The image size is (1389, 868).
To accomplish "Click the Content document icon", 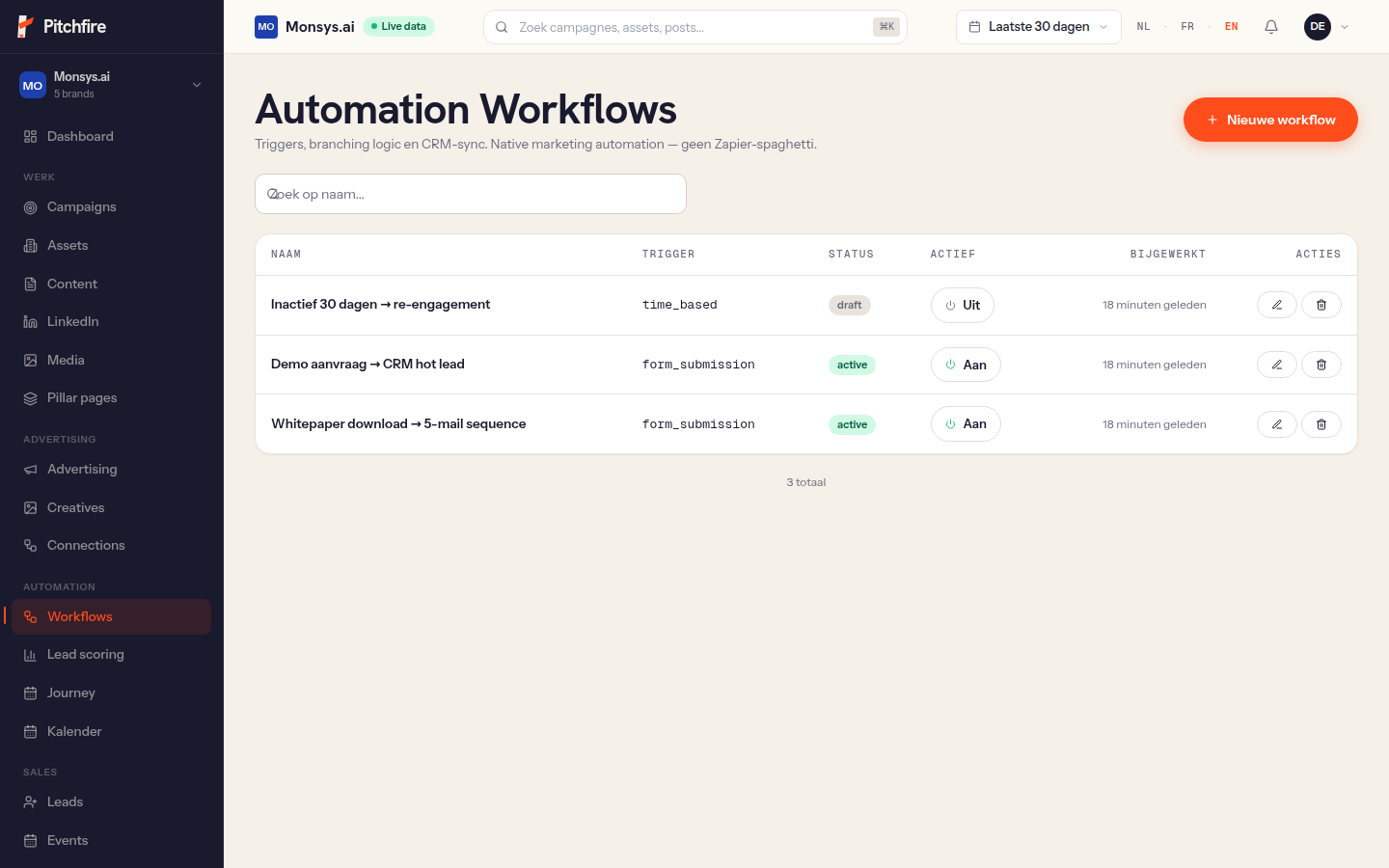I will pyautogui.click(x=31, y=285).
